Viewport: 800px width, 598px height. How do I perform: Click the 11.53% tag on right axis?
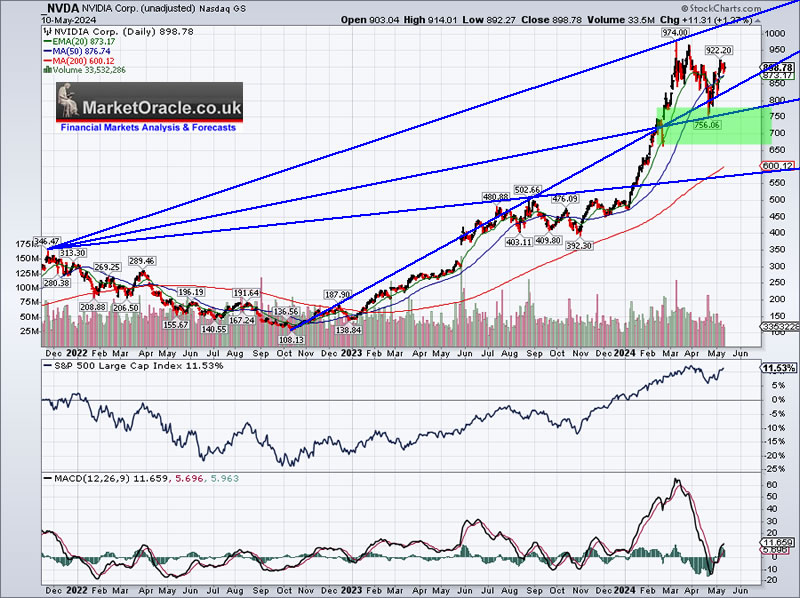(x=778, y=368)
